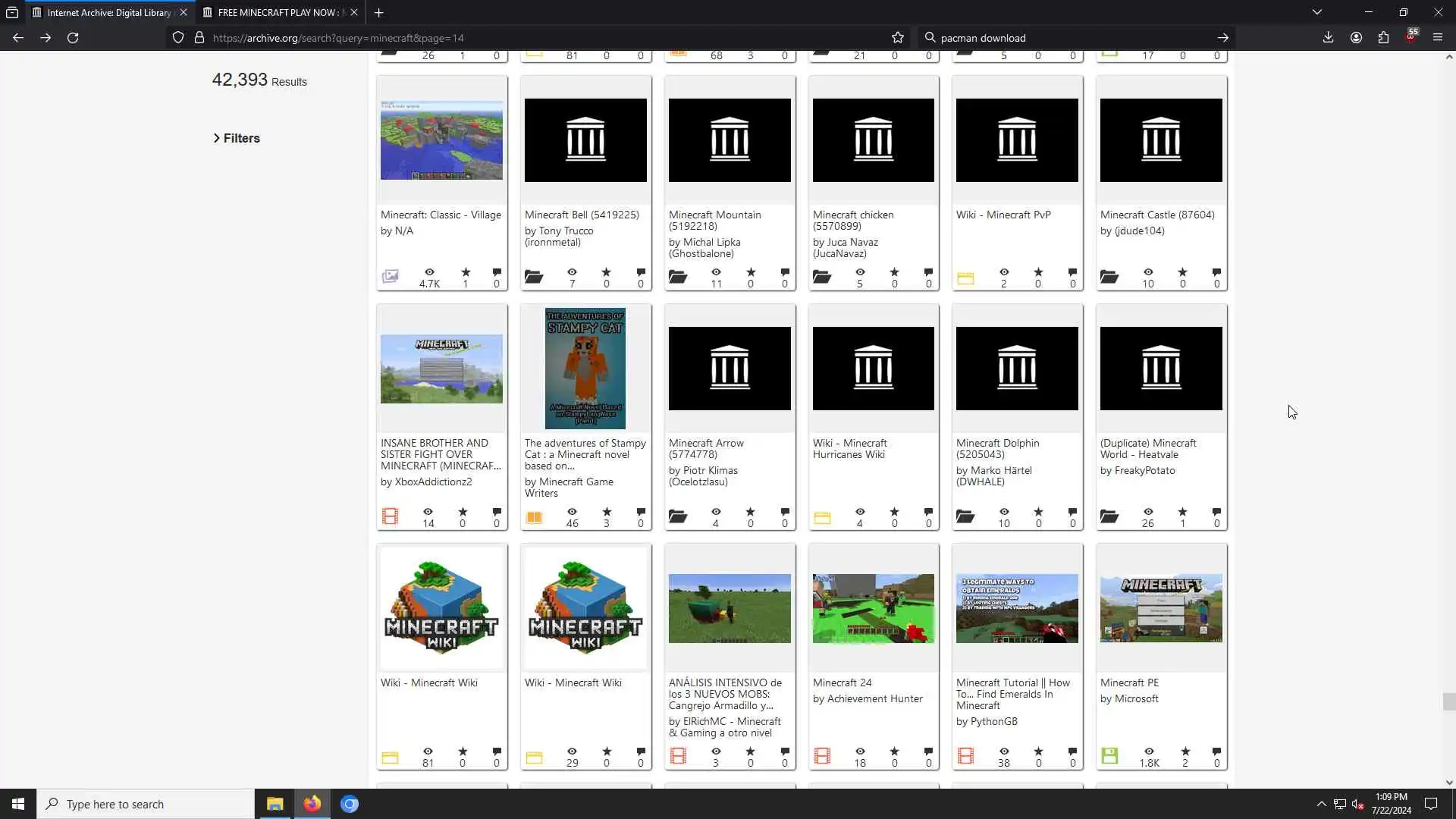The image size is (1456, 819).
Task: Click the page vertical scrollbar thumb
Action: [1448, 701]
